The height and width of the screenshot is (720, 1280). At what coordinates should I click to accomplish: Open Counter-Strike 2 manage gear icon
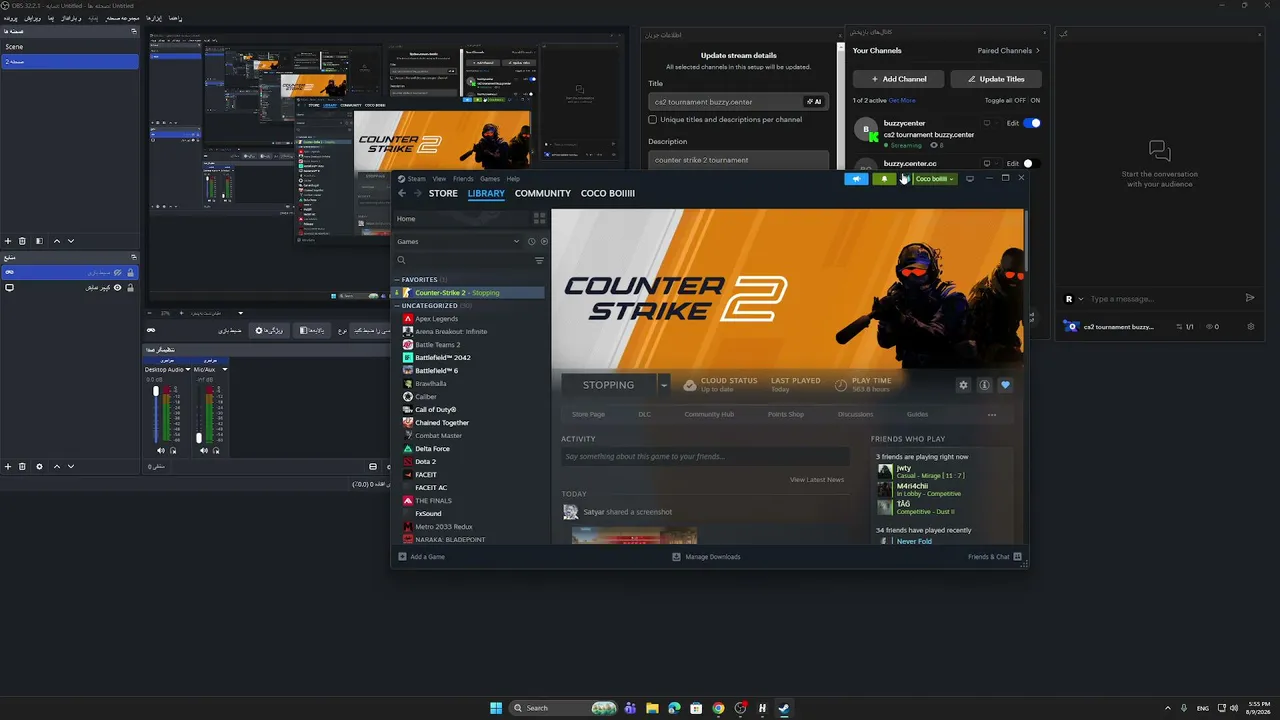point(963,385)
